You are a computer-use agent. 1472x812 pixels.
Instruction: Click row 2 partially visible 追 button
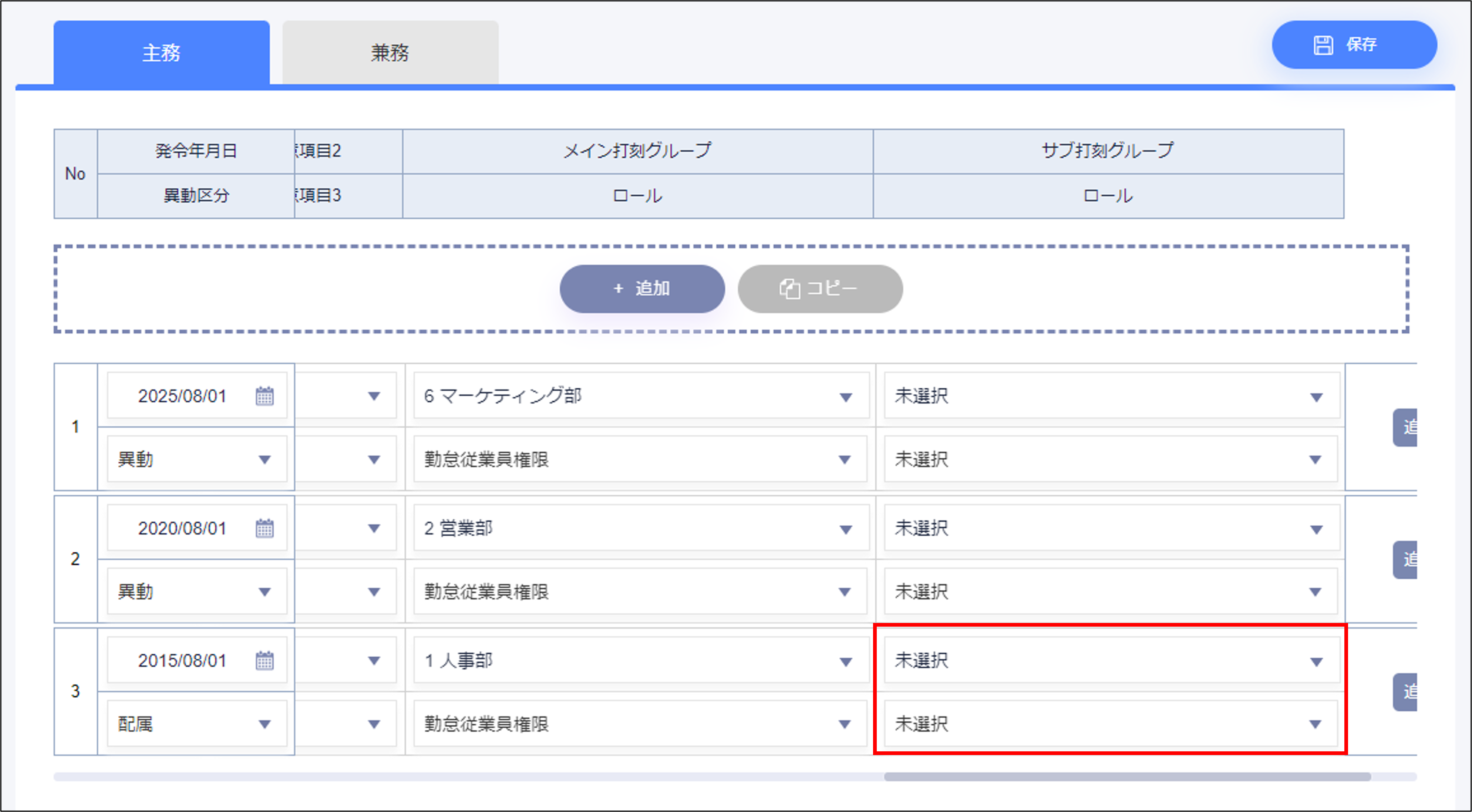click(x=1405, y=559)
